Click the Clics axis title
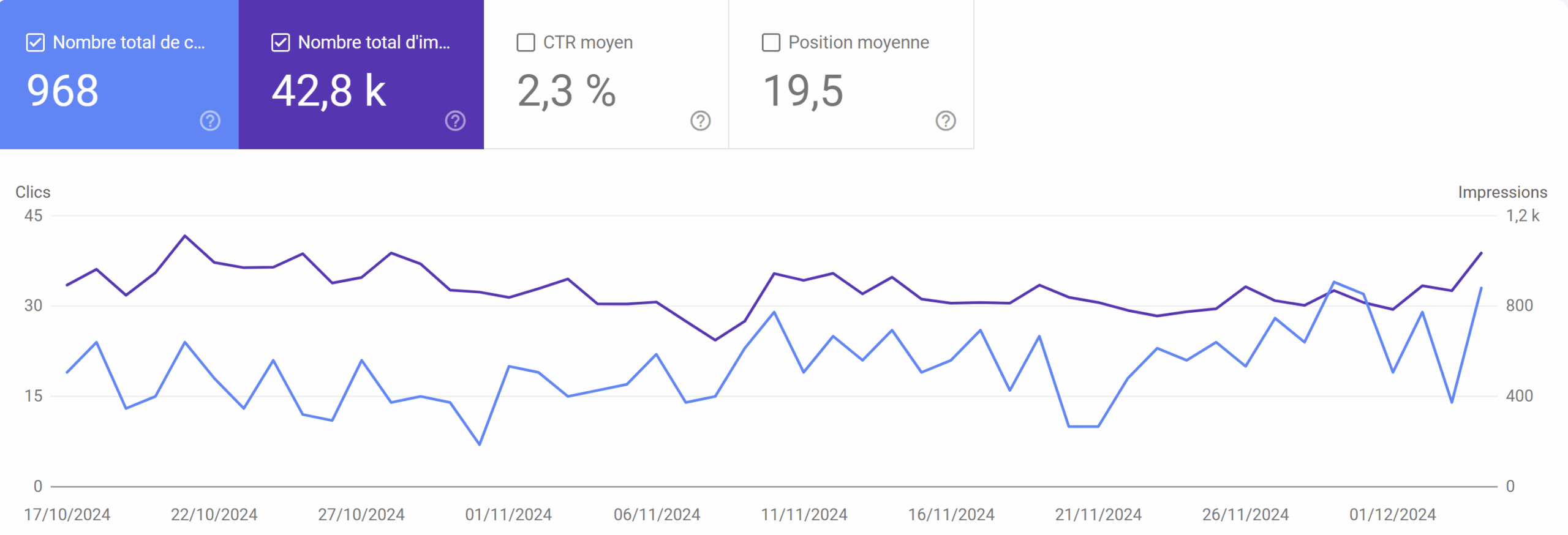The width and height of the screenshot is (1568, 535). click(x=33, y=192)
